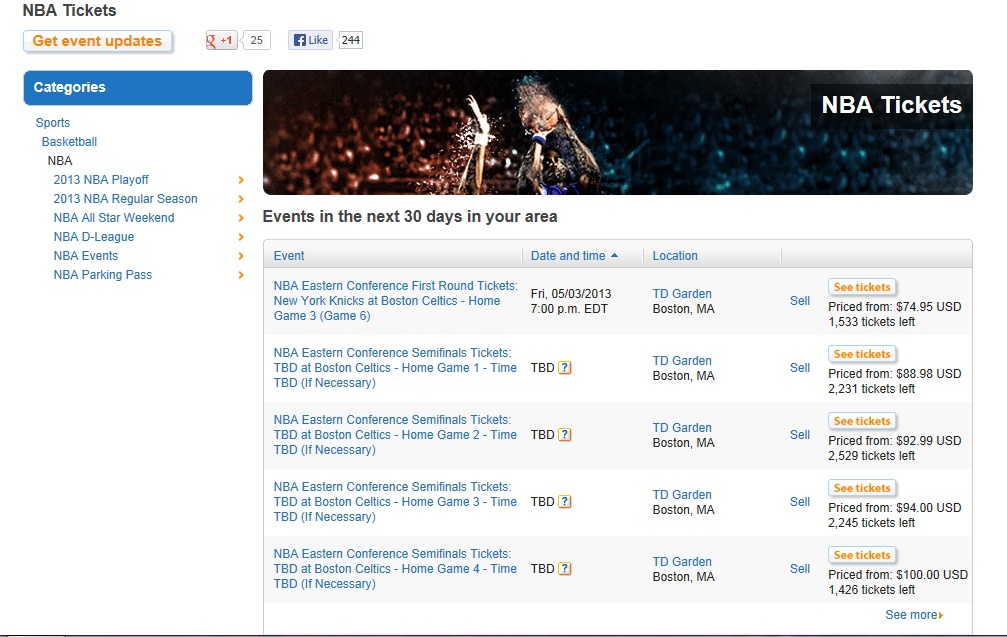
Task: Click Sell for Knicks at Celtics game
Action: [x=800, y=301]
